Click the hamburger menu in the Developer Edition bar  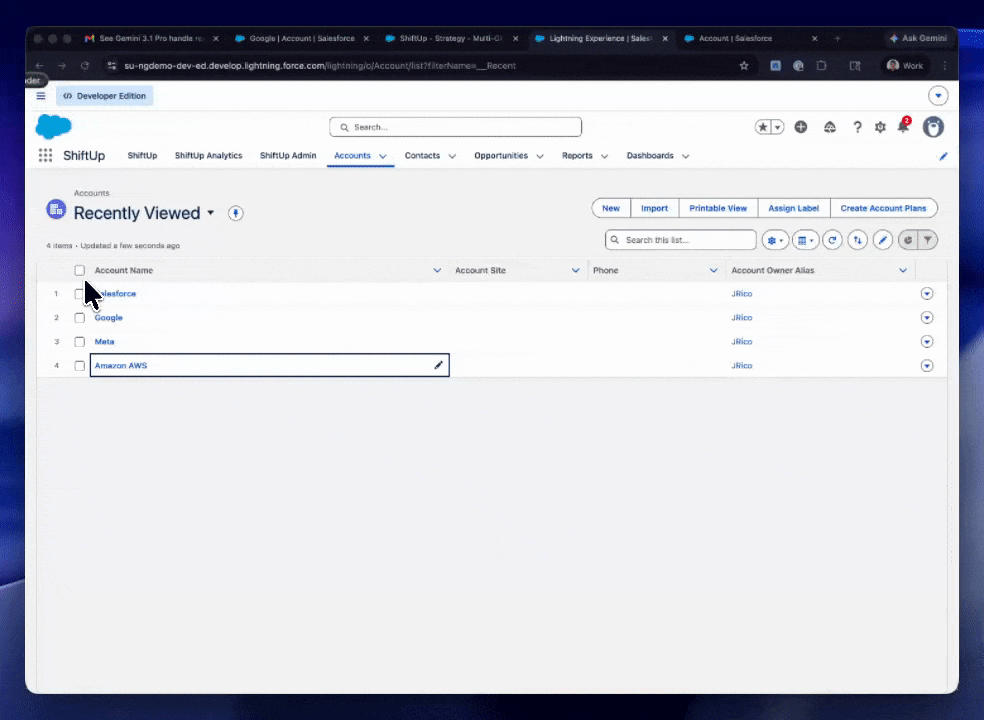[41, 96]
